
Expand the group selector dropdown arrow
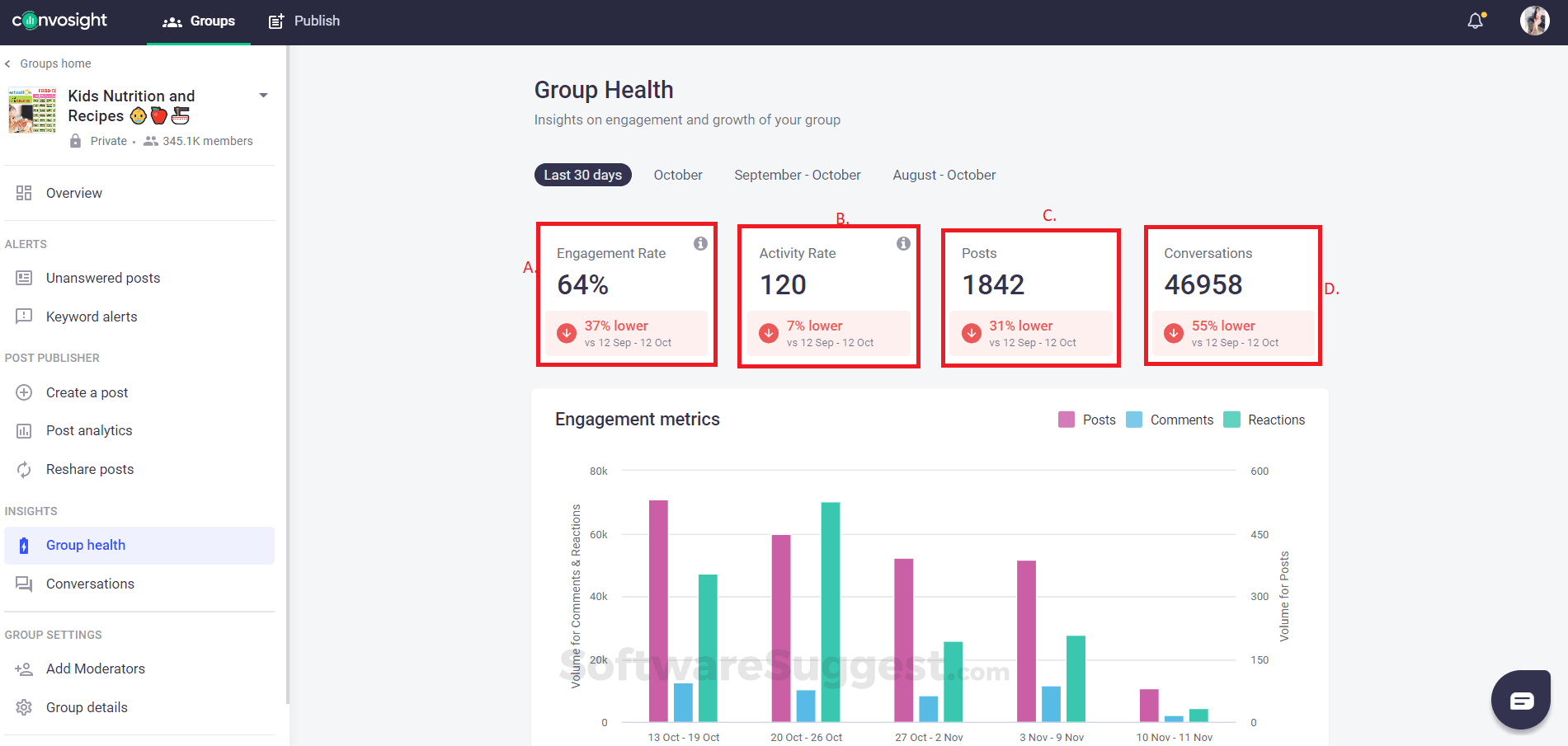point(264,96)
